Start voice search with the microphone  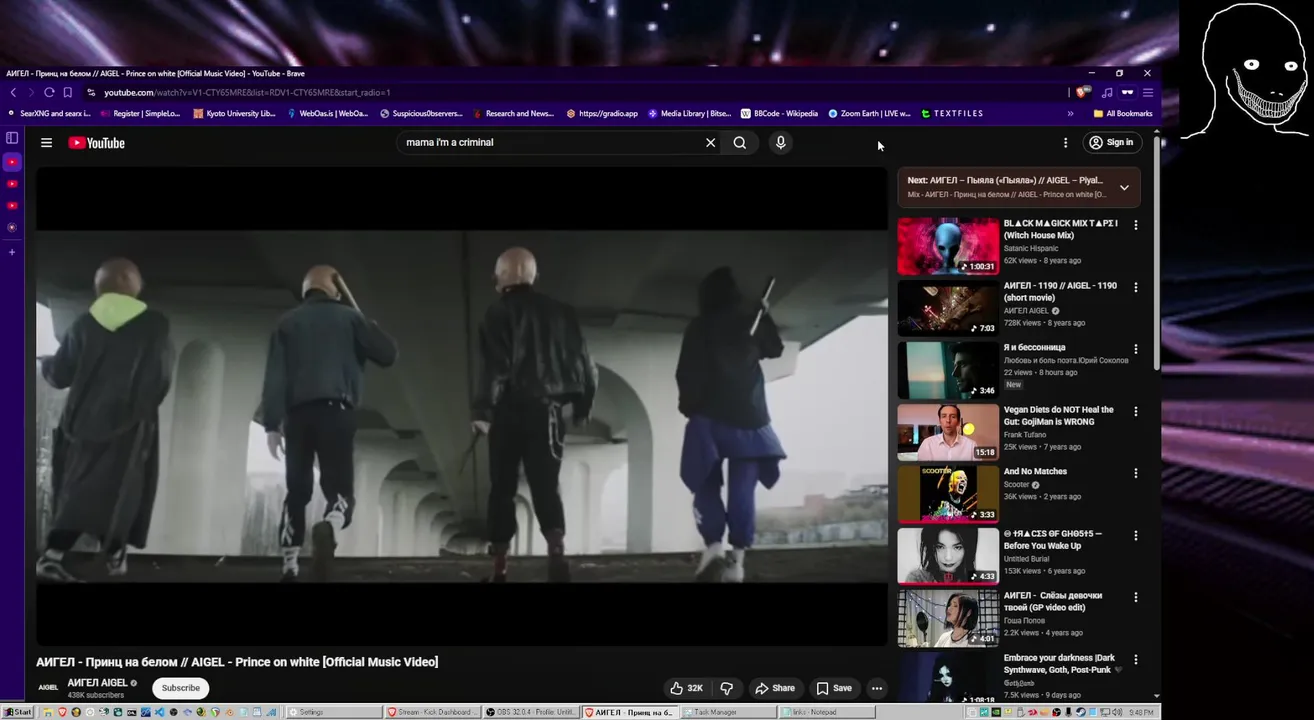tap(781, 143)
